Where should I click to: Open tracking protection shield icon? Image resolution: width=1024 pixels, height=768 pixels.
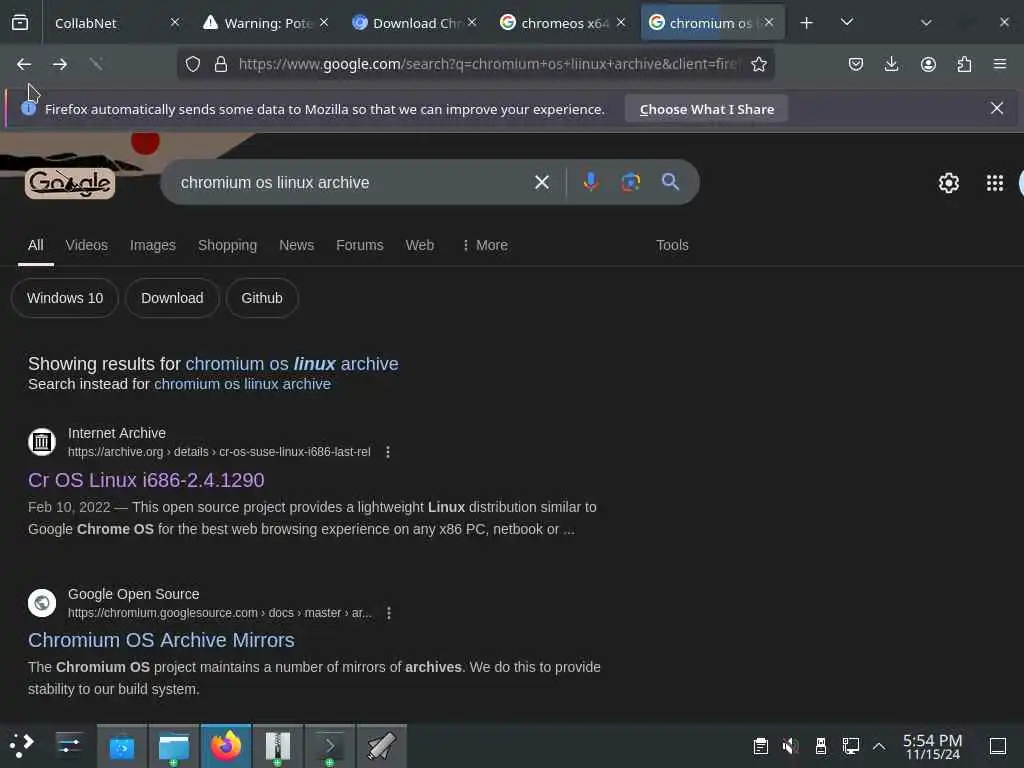pos(193,64)
